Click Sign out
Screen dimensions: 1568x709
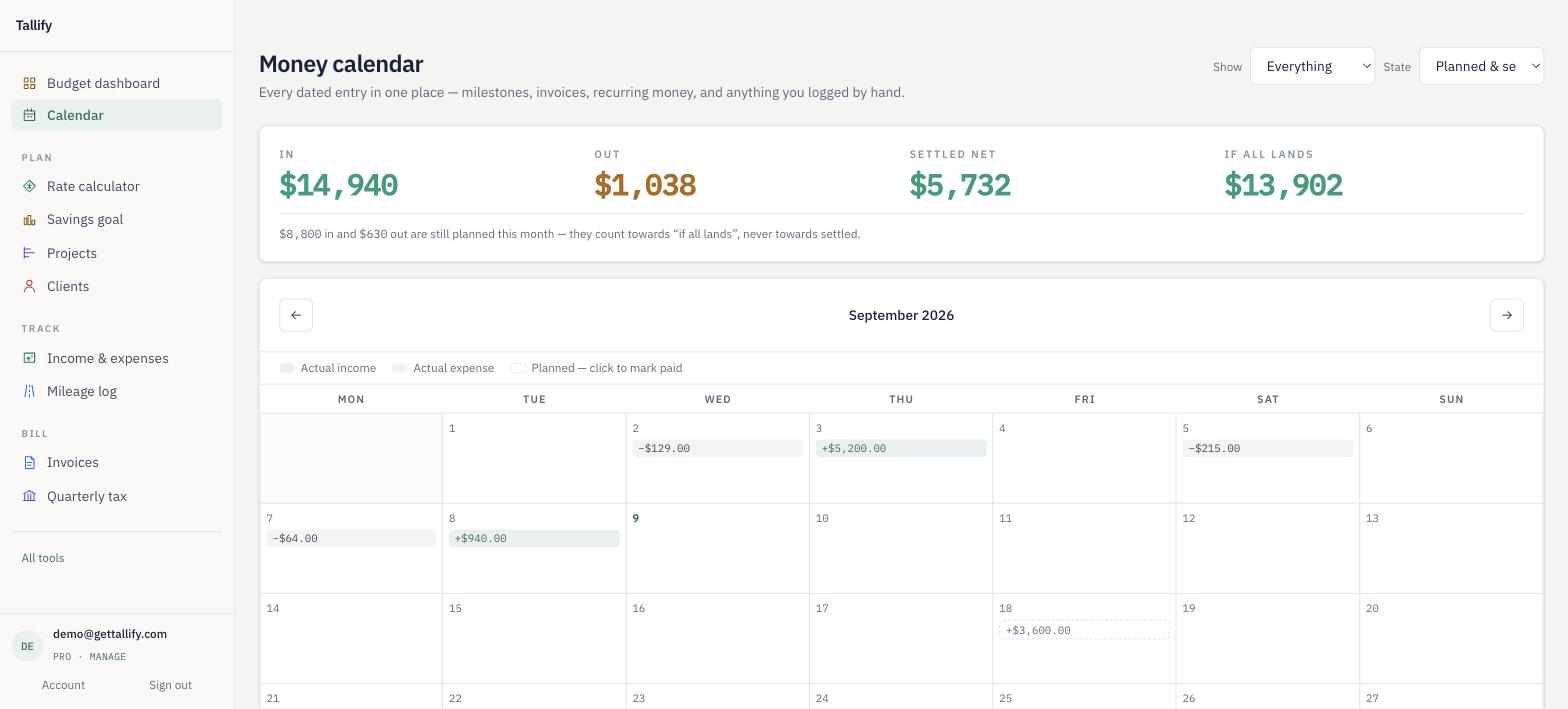click(170, 685)
